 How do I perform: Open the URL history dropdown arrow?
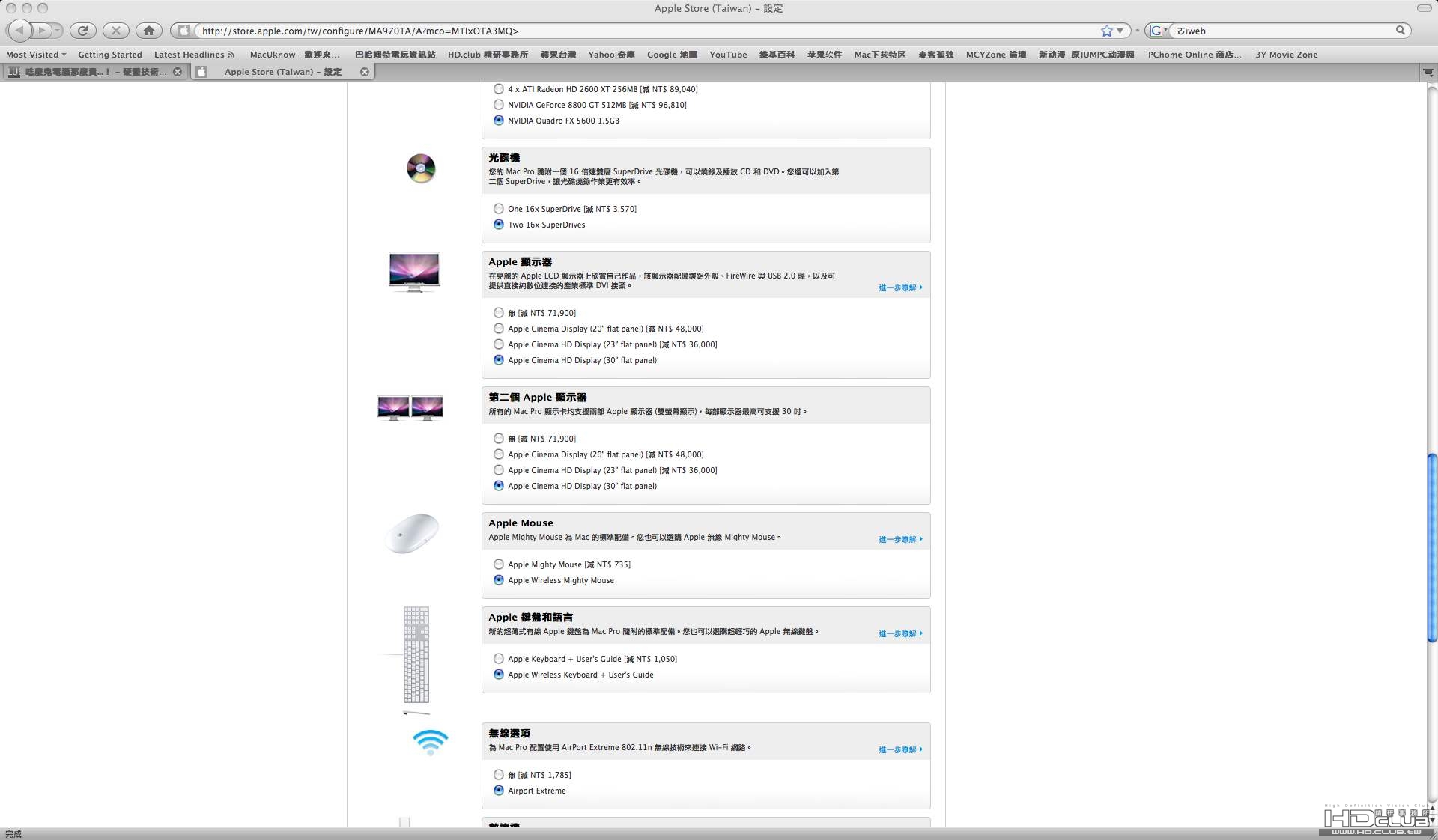pyautogui.click(x=1120, y=31)
